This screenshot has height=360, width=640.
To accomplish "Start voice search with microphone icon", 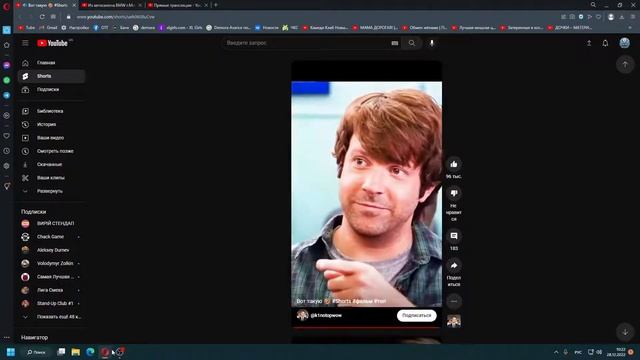I will coord(432,43).
